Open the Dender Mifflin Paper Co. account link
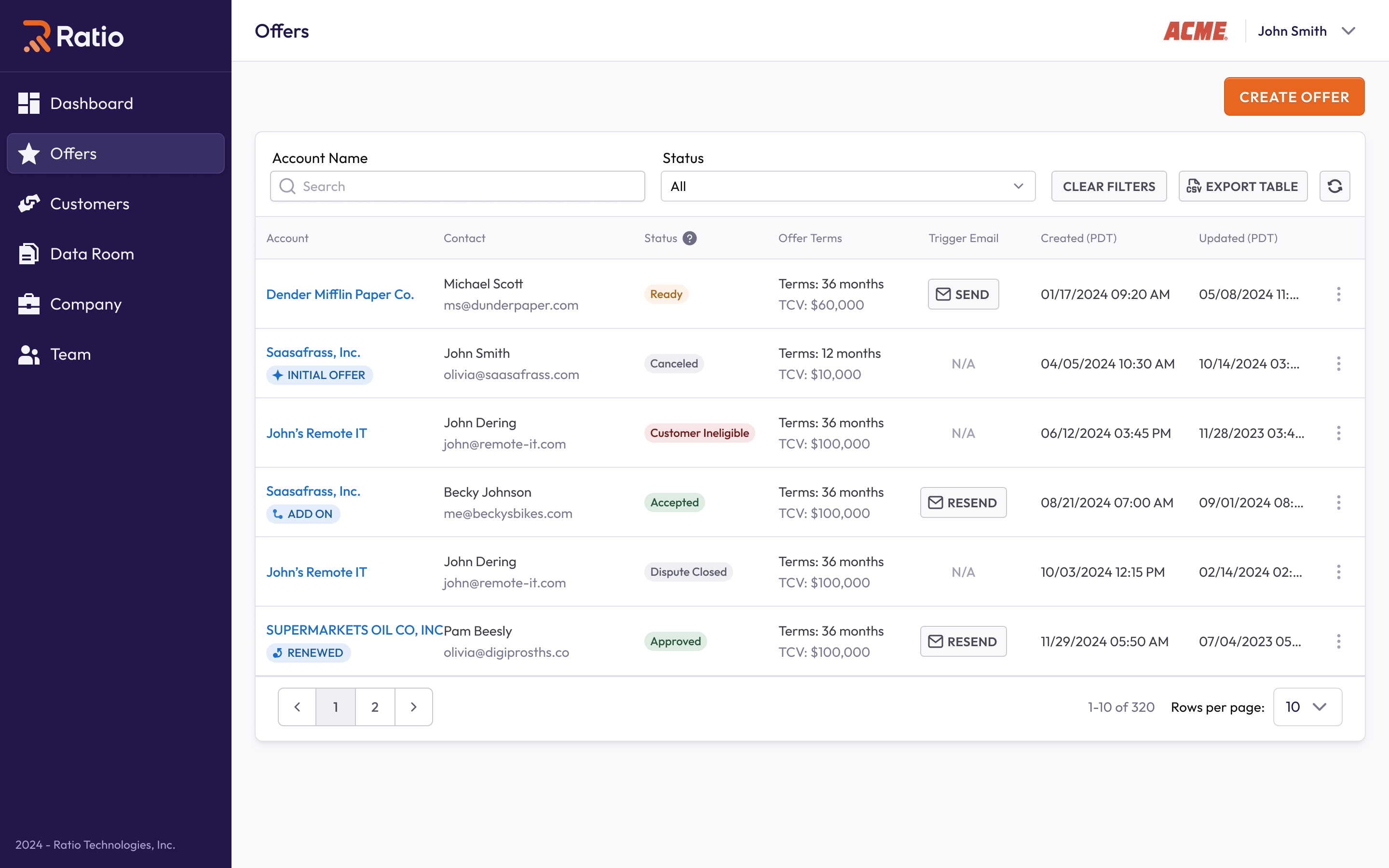The image size is (1389, 868). click(x=340, y=294)
